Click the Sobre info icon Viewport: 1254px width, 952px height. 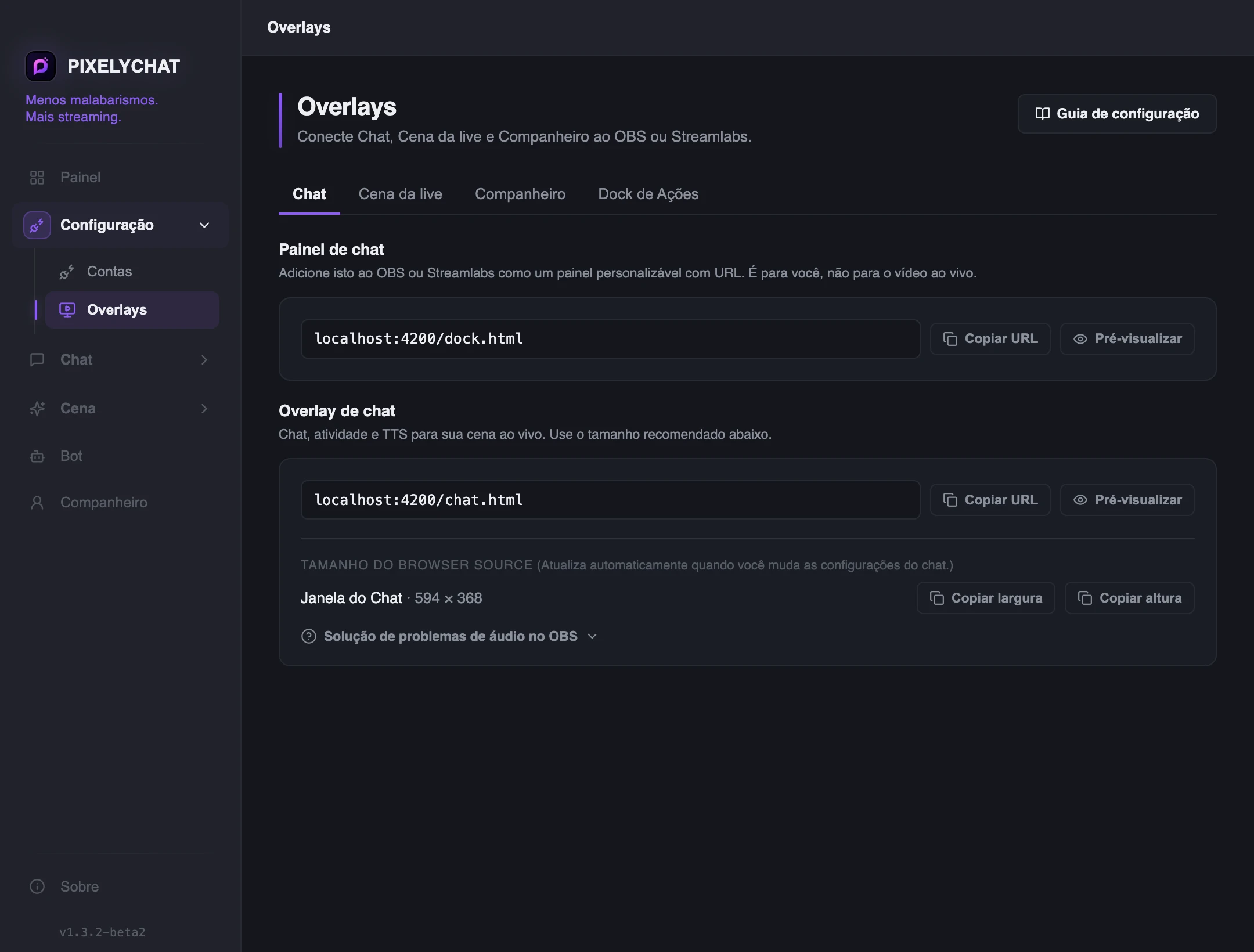(x=37, y=887)
